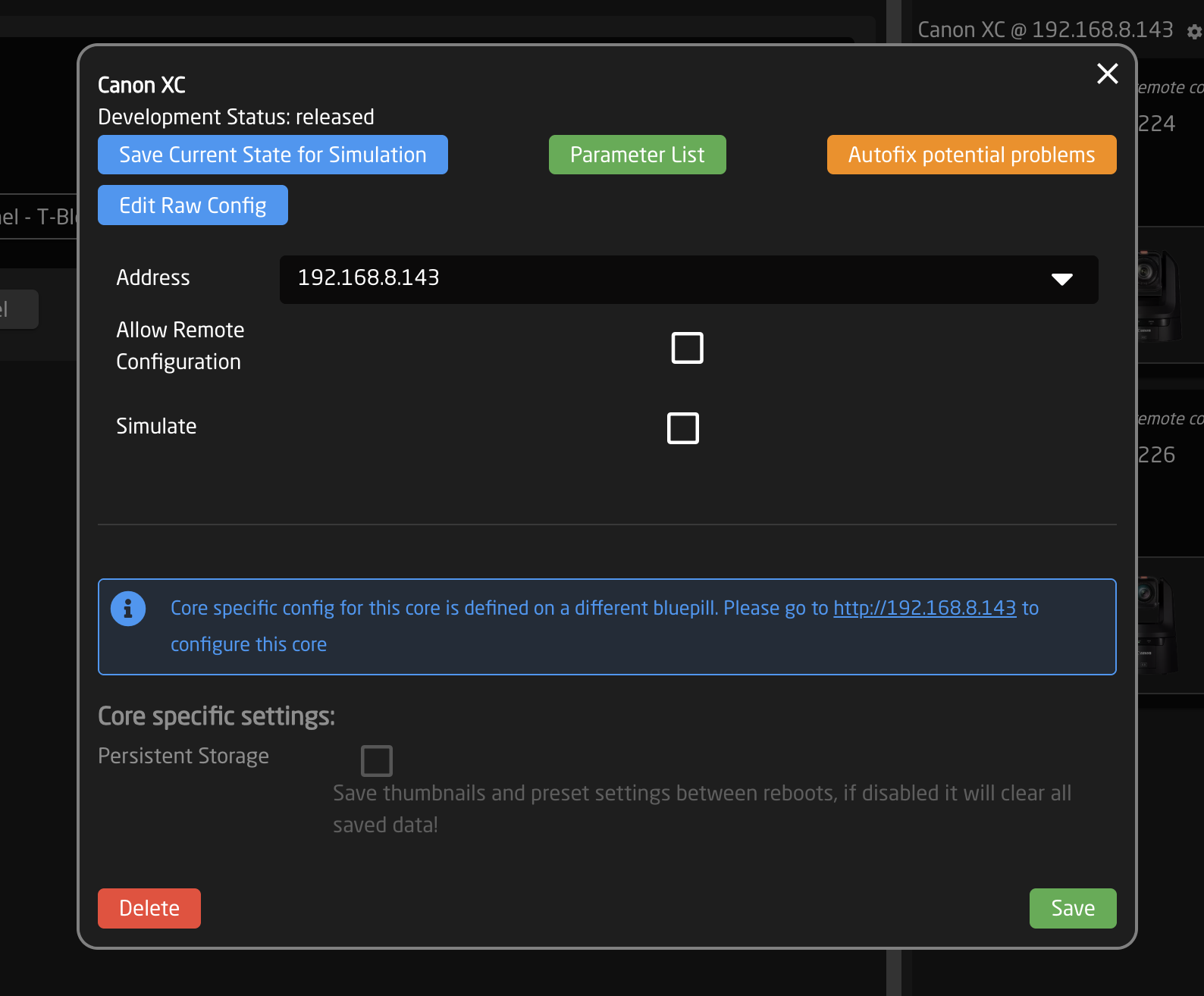Run Autofix potential problems

970,155
